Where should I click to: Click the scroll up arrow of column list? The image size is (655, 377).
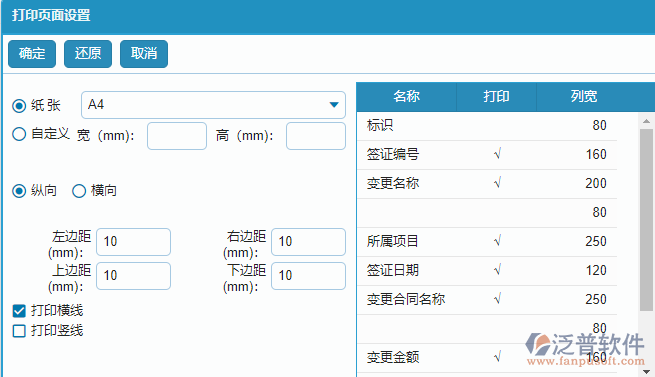(646, 121)
